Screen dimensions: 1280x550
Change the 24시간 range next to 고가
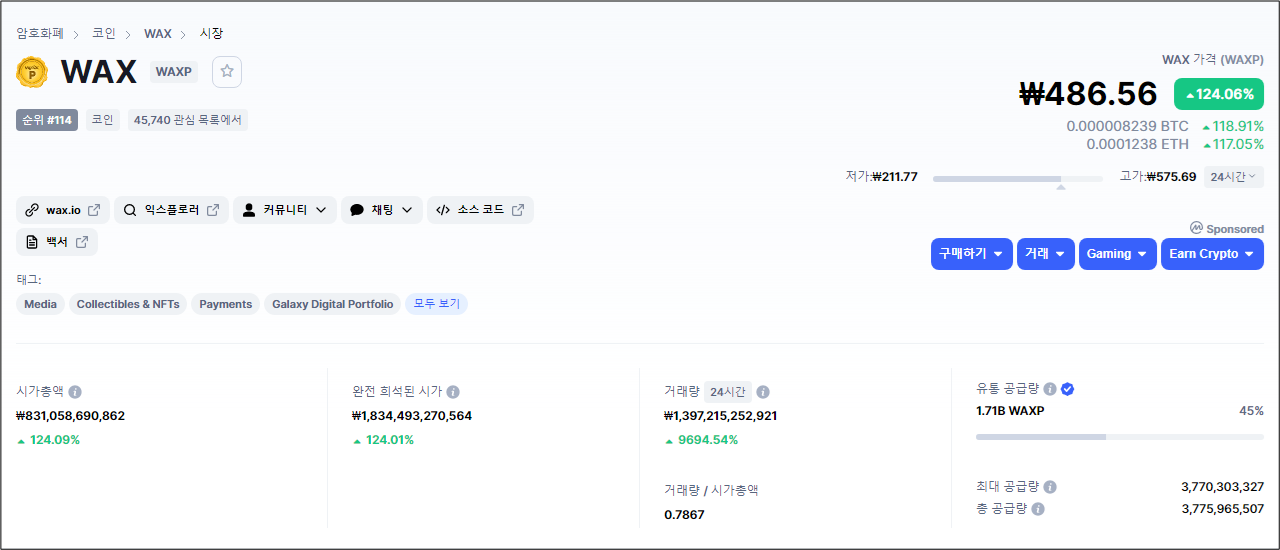click(1233, 177)
